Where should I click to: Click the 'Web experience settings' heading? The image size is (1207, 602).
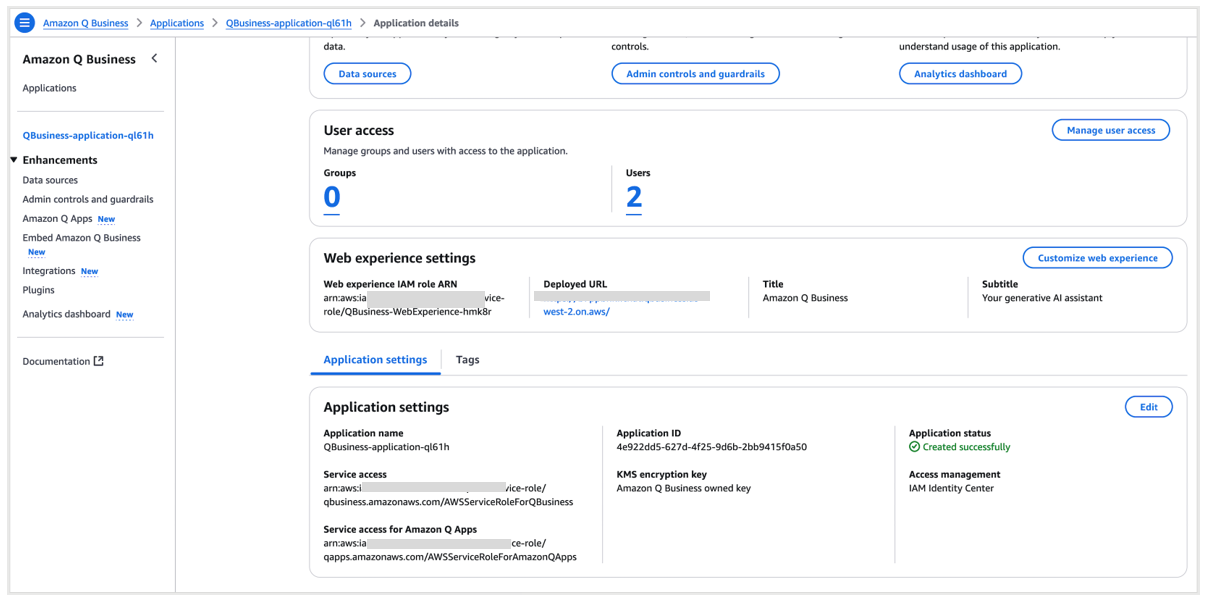pyautogui.click(x=400, y=258)
